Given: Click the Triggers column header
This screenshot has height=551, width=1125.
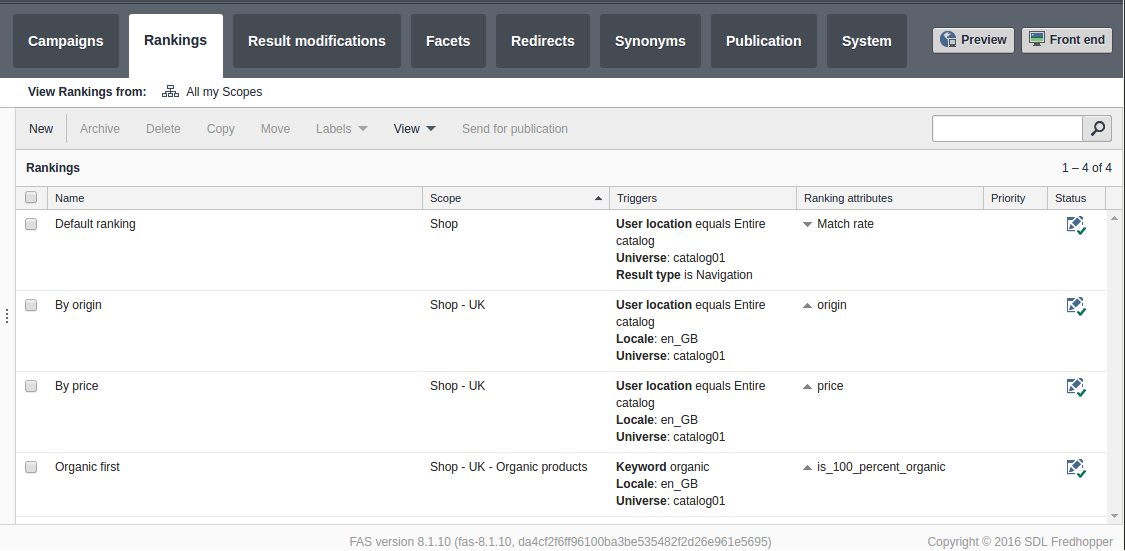Looking at the screenshot, I should pos(702,198).
